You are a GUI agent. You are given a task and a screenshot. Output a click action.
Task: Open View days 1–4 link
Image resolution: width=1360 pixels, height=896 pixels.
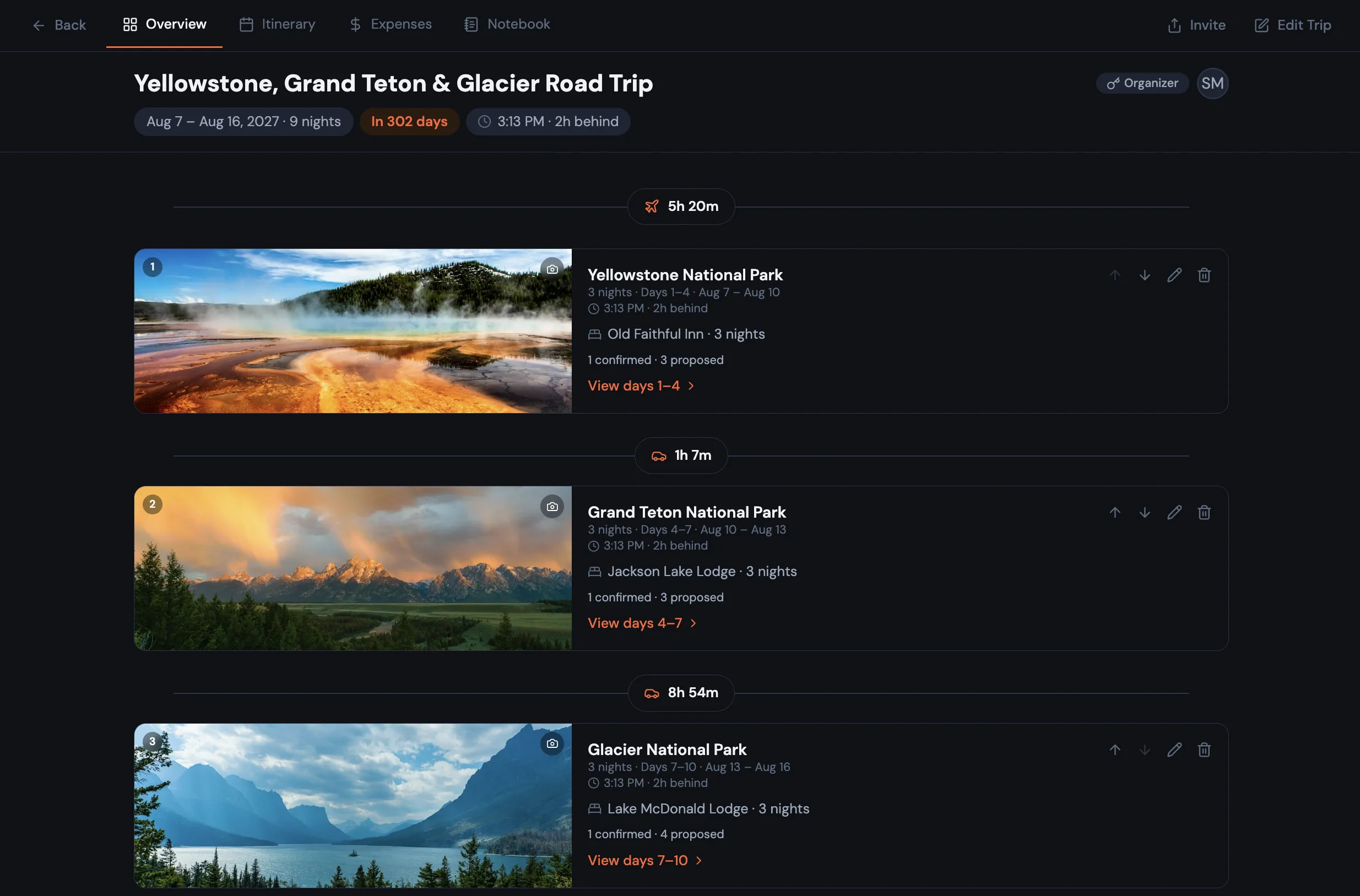point(641,385)
